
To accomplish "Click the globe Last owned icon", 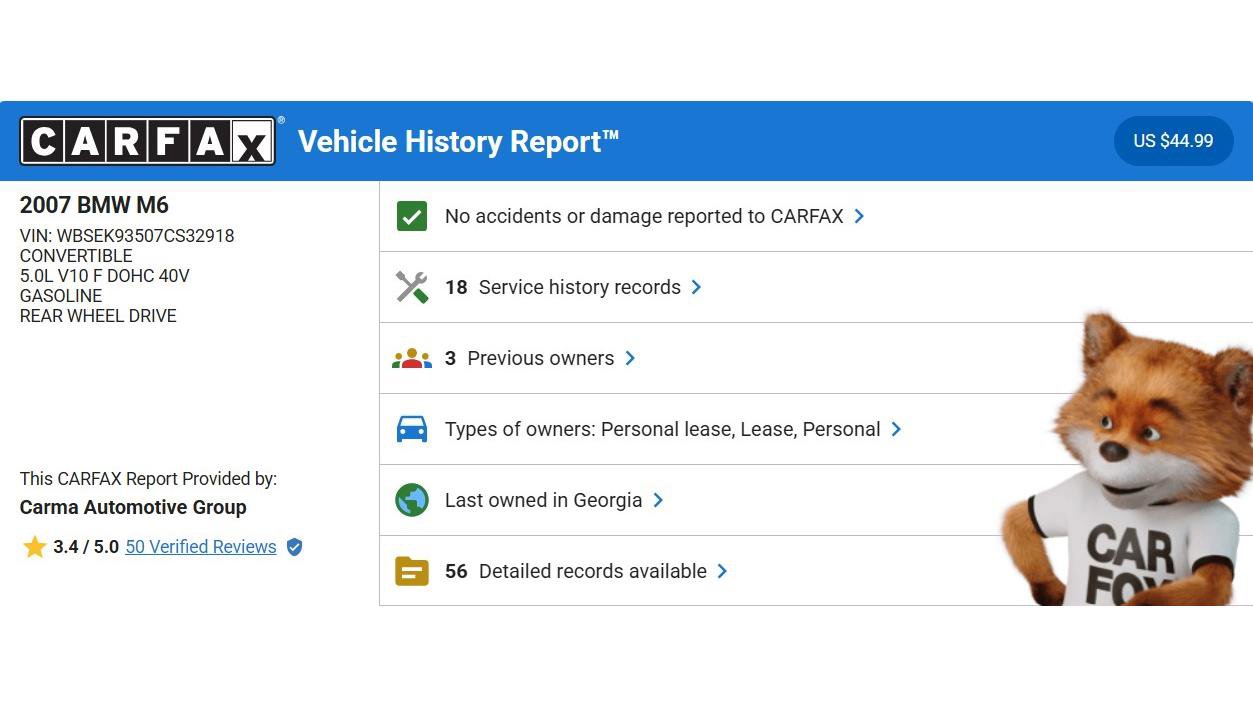I will [412, 500].
